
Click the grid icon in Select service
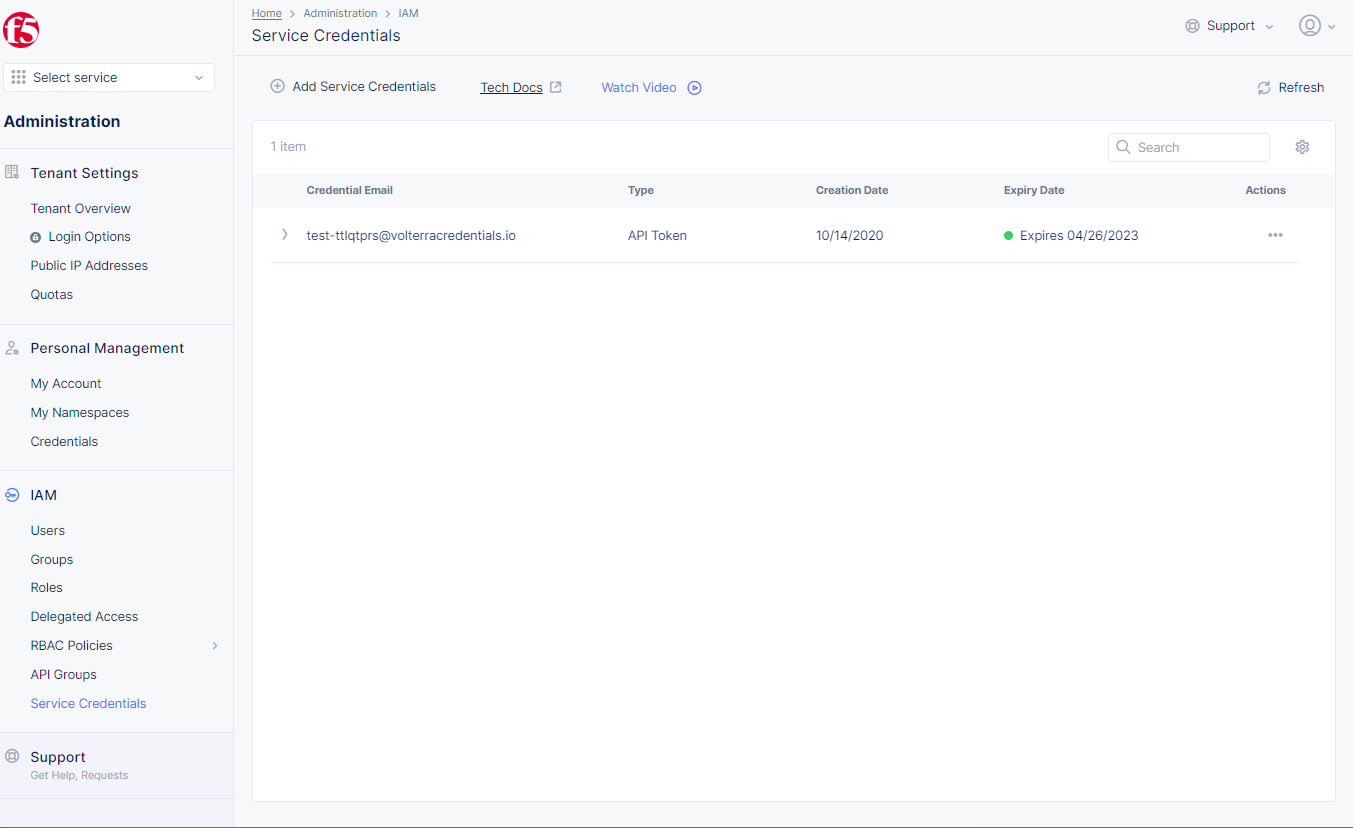tap(18, 77)
